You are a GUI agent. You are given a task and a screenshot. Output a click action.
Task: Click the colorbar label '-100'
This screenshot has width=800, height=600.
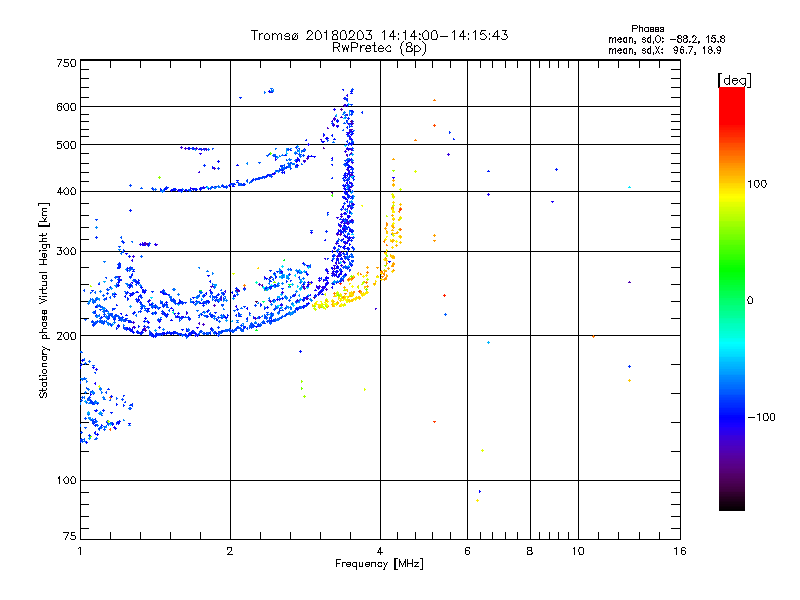[761, 417]
